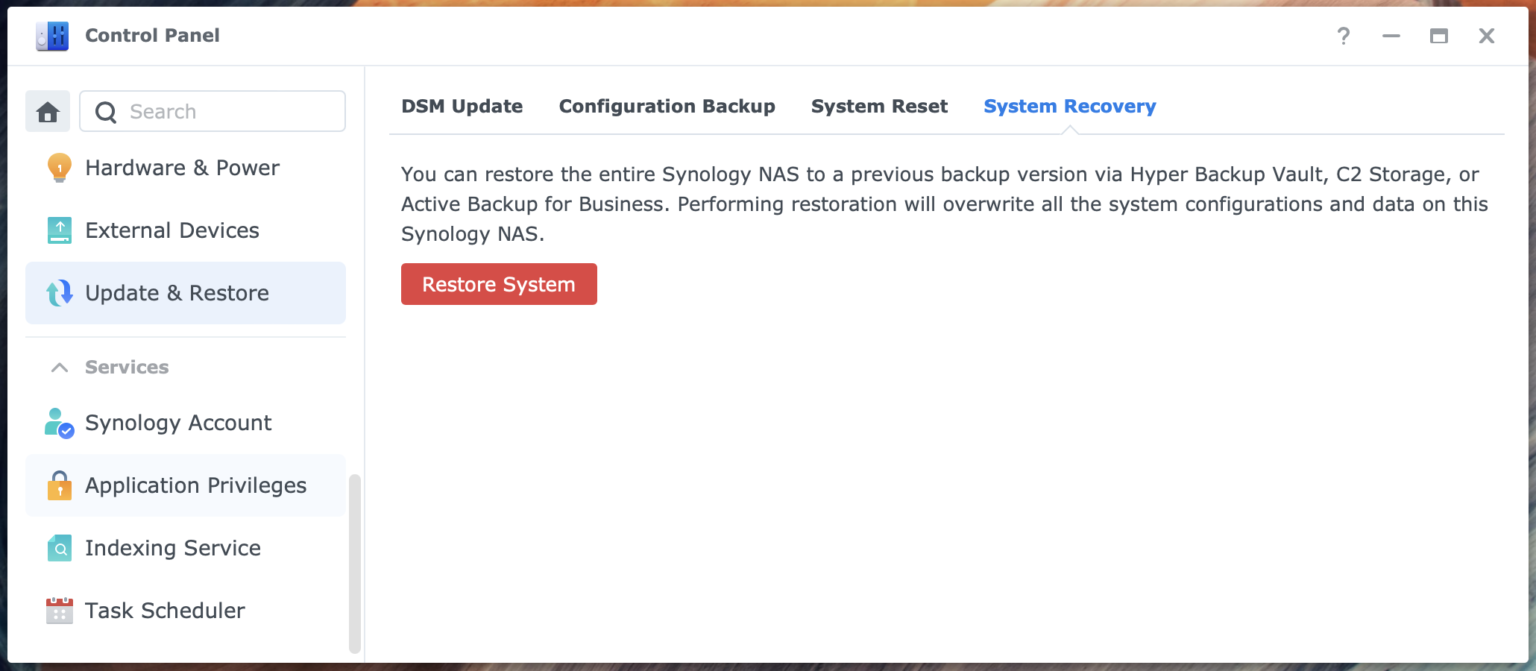
Task: Click the Task Scheduler calendar icon
Action: (59, 611)
